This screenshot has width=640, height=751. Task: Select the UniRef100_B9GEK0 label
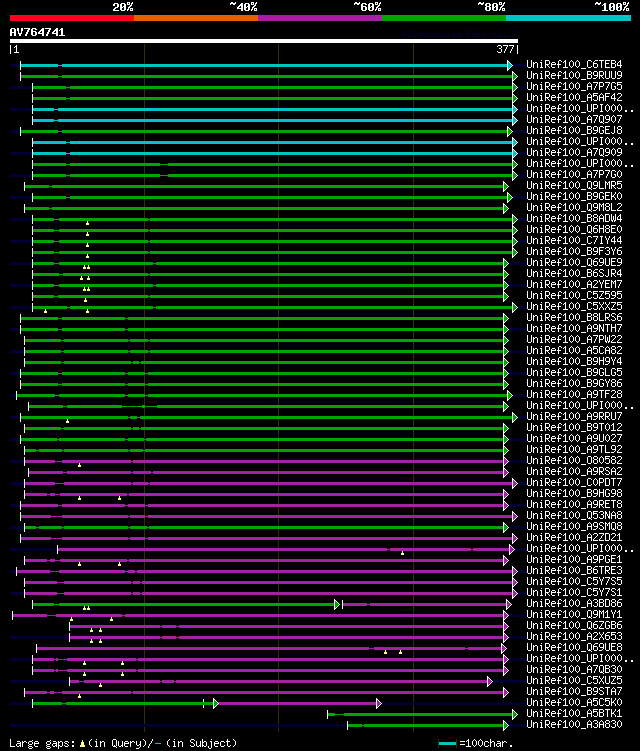tap(574, 196)
